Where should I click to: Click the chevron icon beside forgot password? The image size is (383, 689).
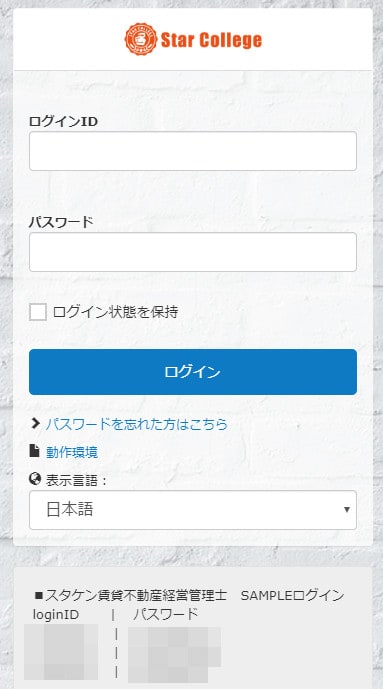tap(36, 424)
